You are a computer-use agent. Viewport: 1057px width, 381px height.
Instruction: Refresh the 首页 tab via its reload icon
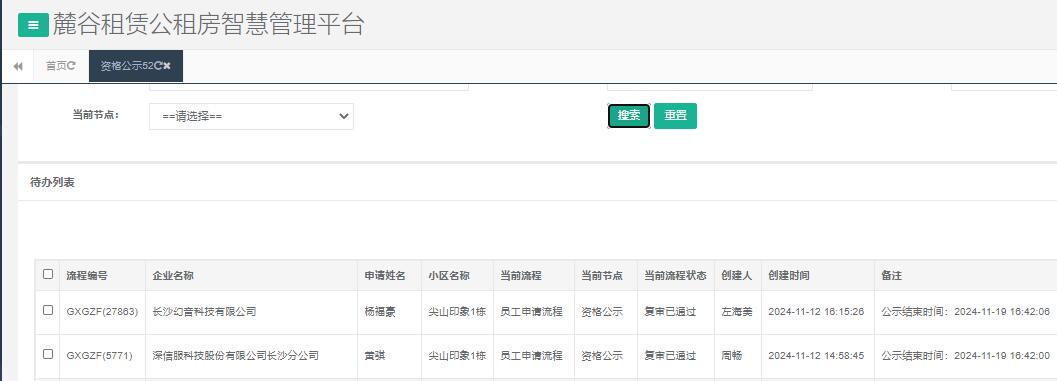click(x=71, y=65)
